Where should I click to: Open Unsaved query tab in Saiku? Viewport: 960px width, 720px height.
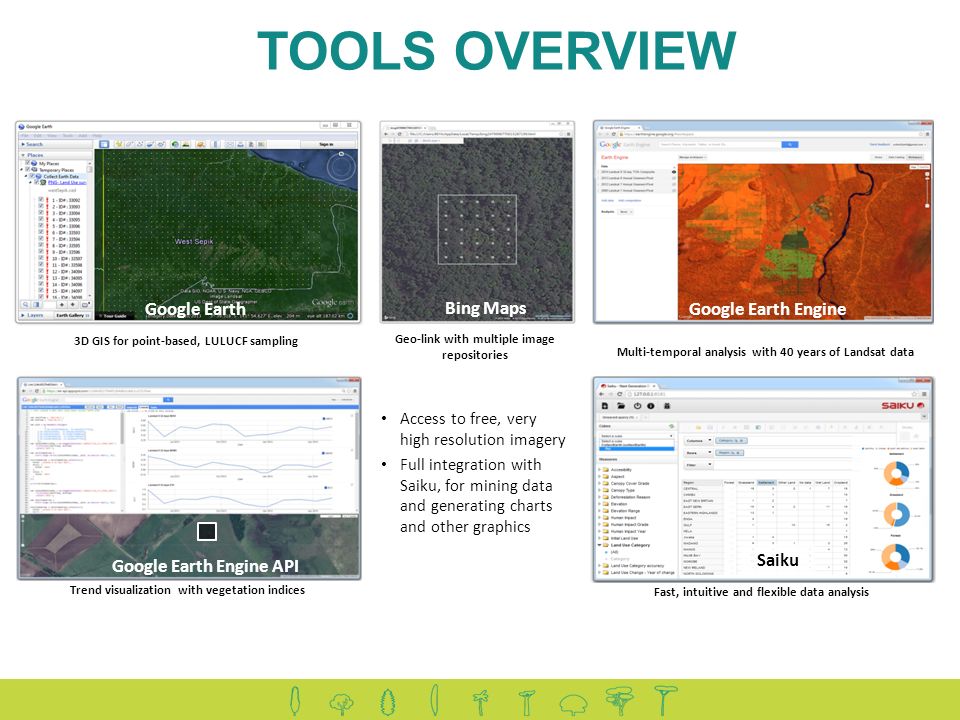[618, 417]
